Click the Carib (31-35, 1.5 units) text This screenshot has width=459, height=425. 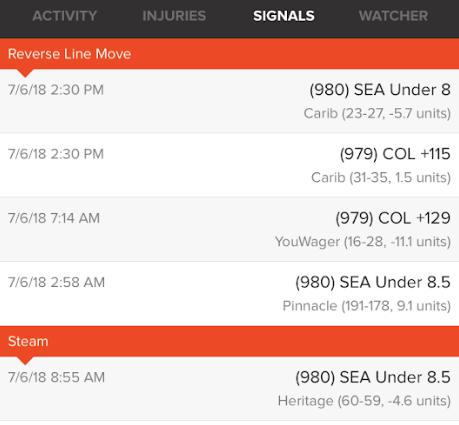381,178
